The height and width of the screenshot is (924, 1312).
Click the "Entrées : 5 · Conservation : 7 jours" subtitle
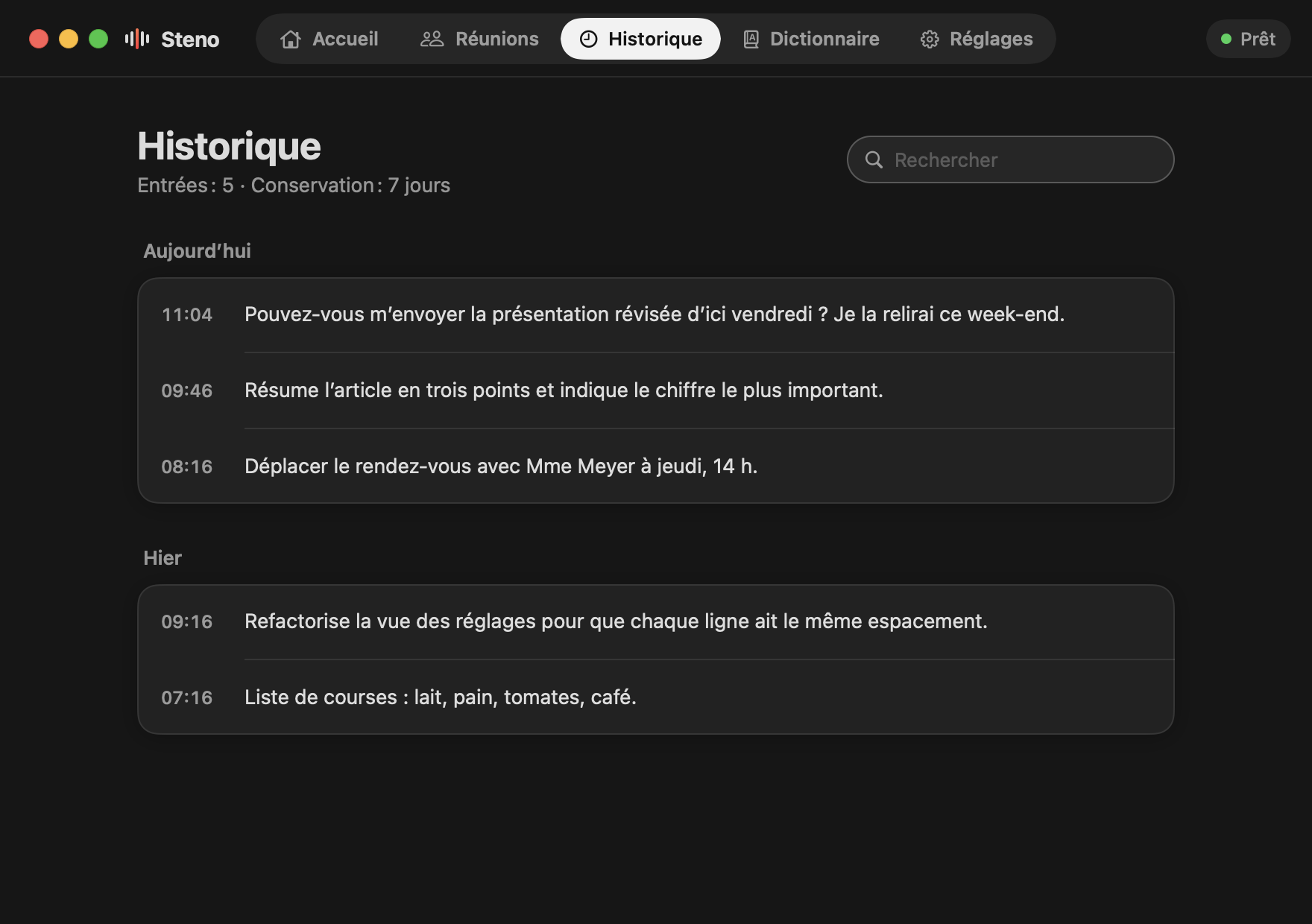294,186
